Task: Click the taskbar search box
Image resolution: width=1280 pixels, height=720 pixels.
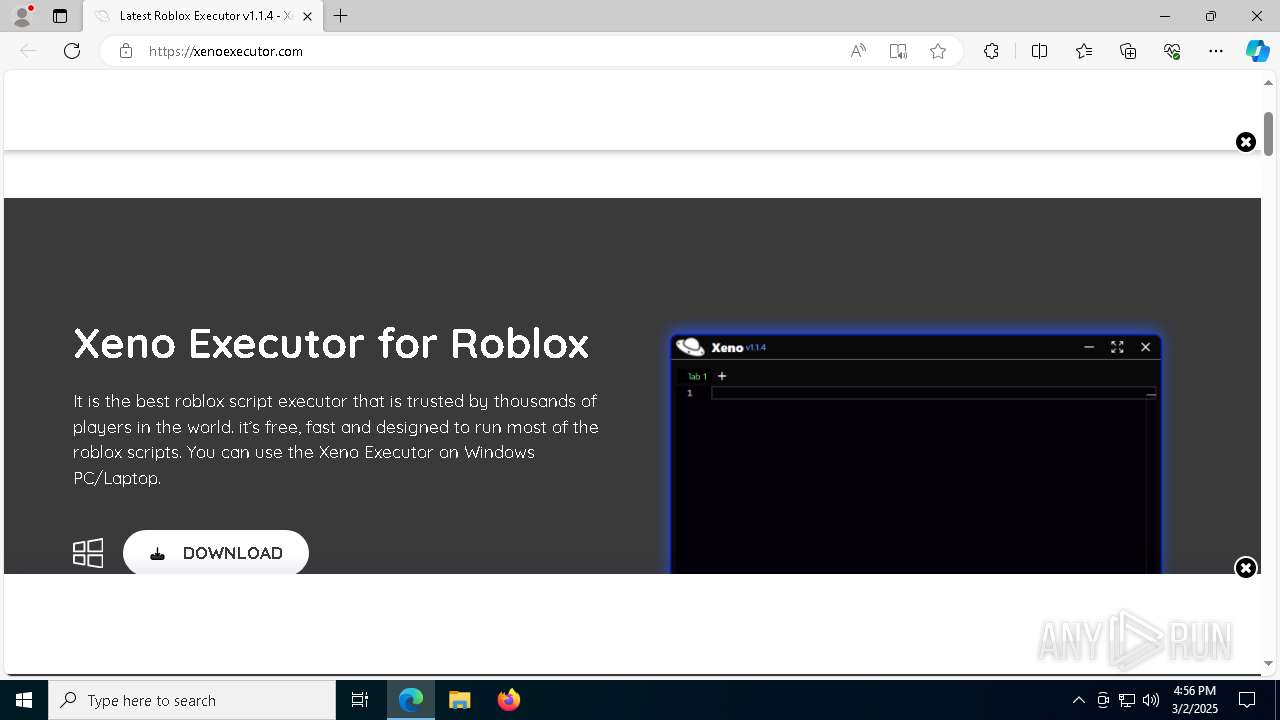Action: [192, 700]
